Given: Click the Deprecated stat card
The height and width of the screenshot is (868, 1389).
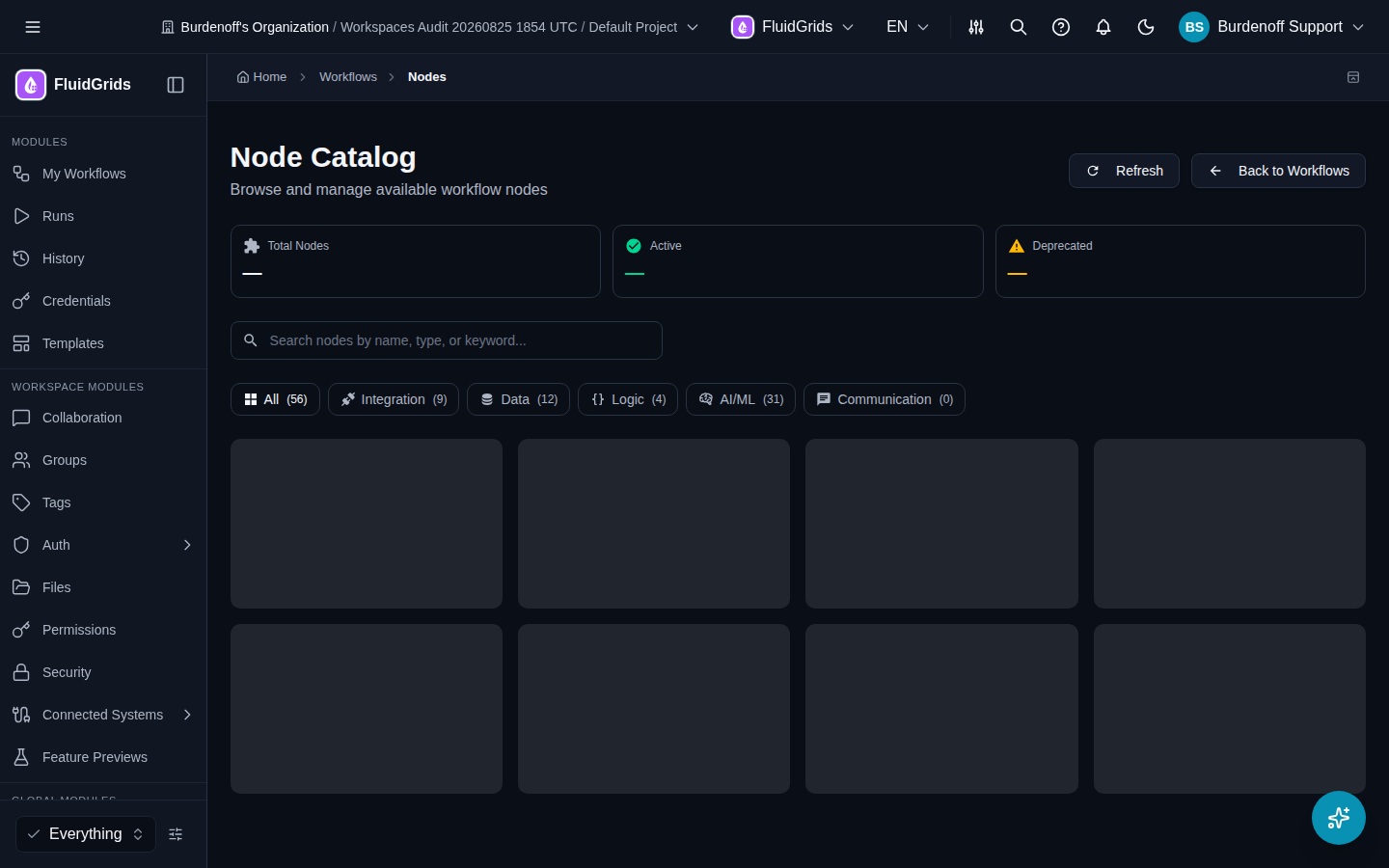Looking at the screenshot, I should click(1181, 261).
